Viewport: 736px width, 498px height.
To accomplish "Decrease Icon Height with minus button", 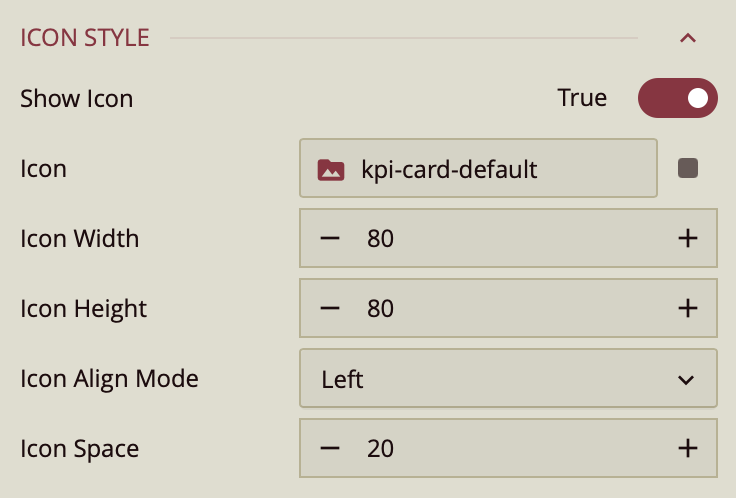I will point(330,309).
